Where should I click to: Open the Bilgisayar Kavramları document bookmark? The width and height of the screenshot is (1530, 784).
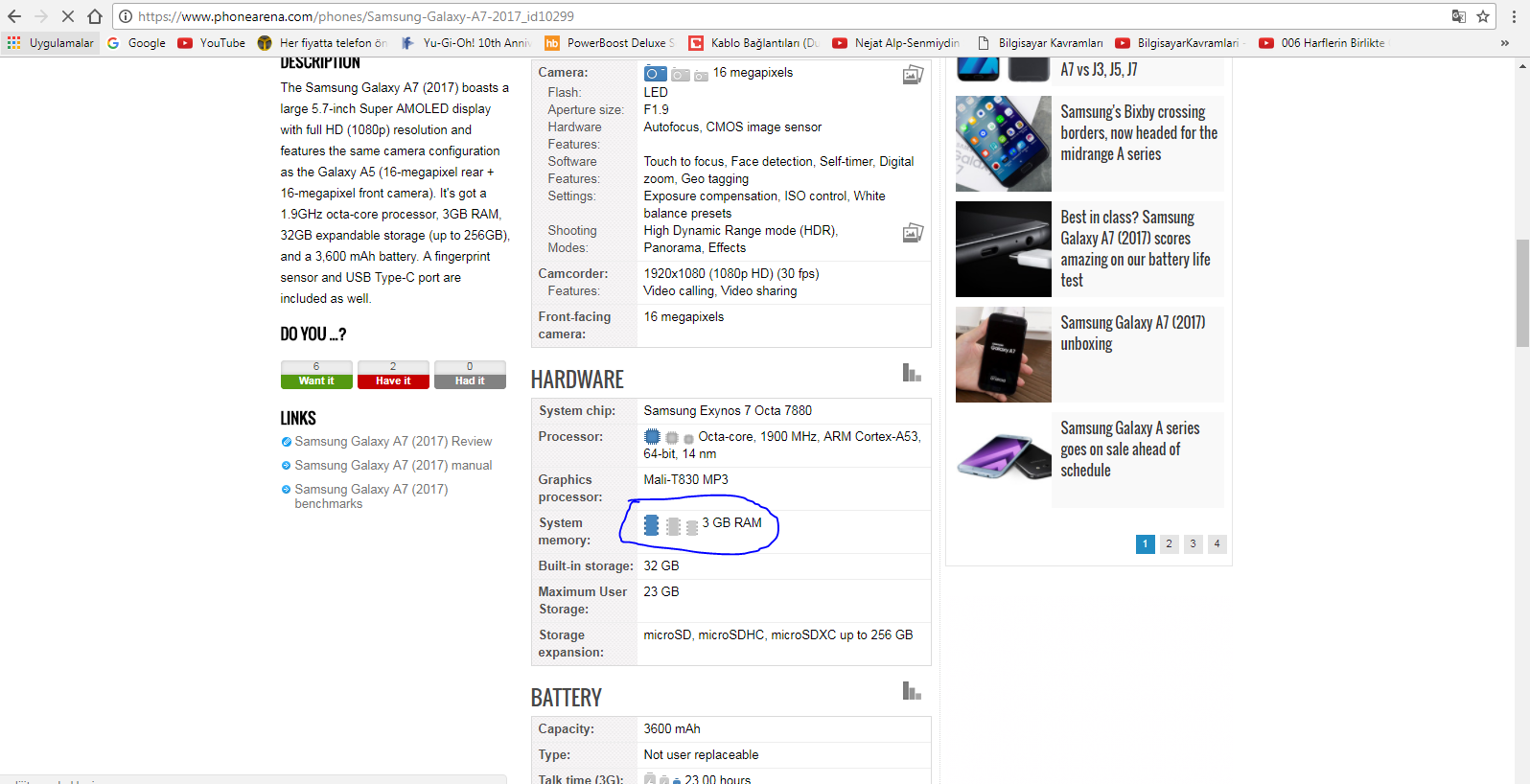1040,43
